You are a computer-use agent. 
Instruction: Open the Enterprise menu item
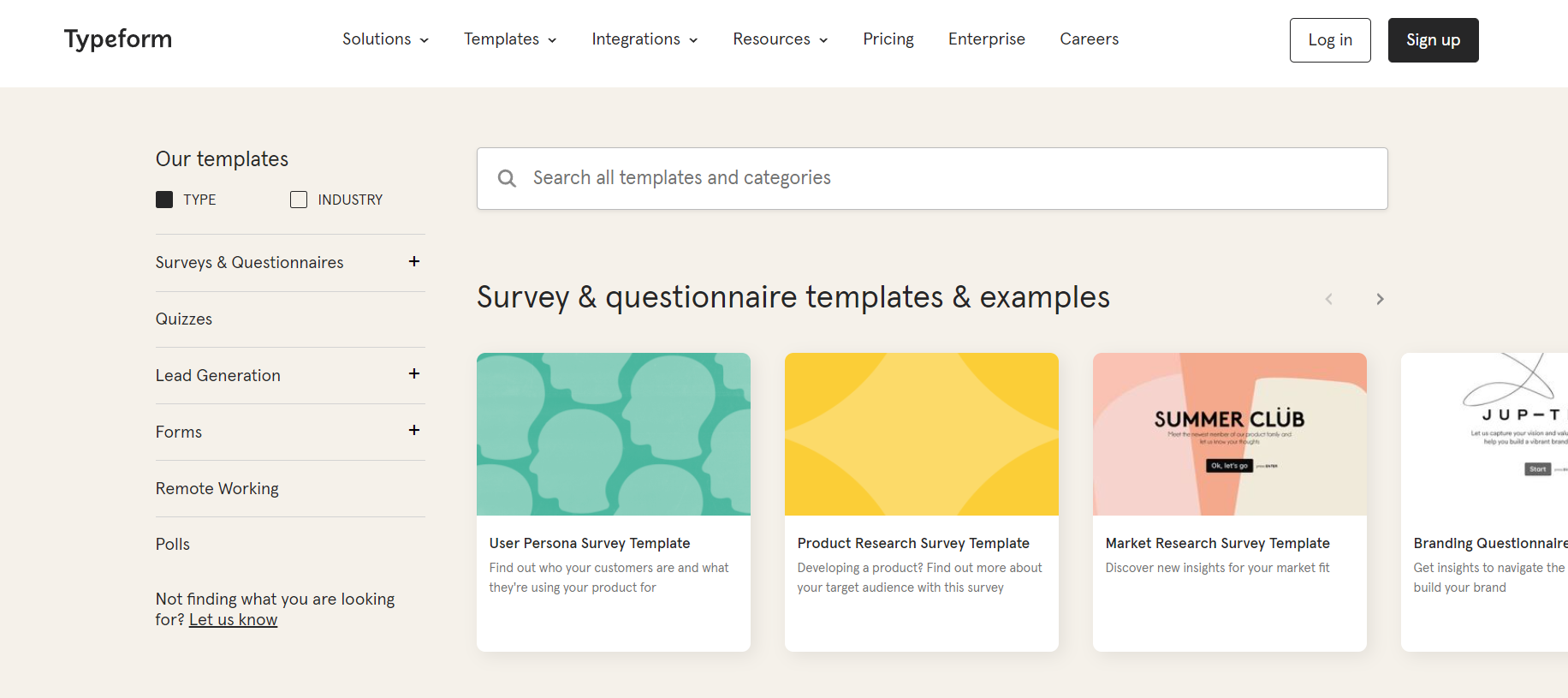[986, 39]
